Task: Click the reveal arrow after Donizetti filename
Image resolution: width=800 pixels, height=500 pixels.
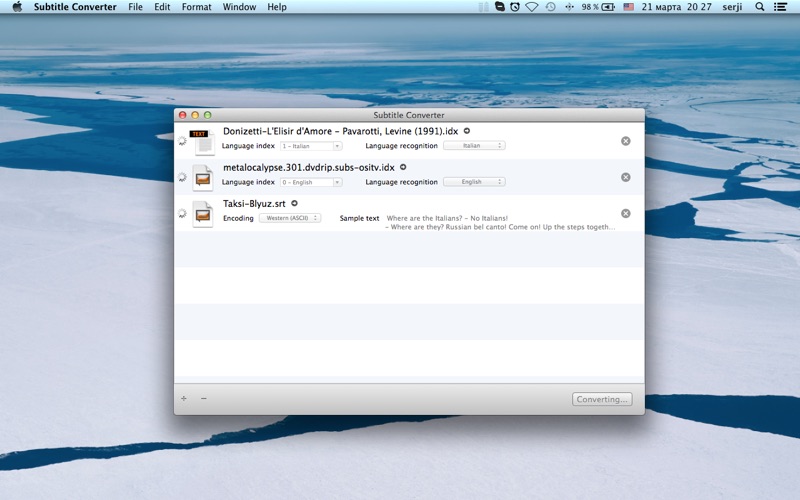Action: [466, 131]
